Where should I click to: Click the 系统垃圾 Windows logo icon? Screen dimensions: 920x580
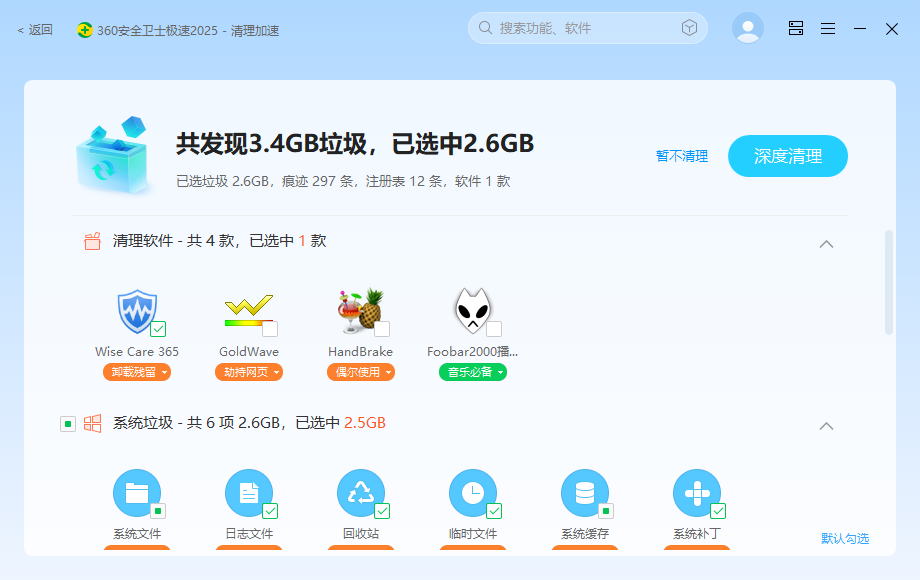(x=92, y=423)
